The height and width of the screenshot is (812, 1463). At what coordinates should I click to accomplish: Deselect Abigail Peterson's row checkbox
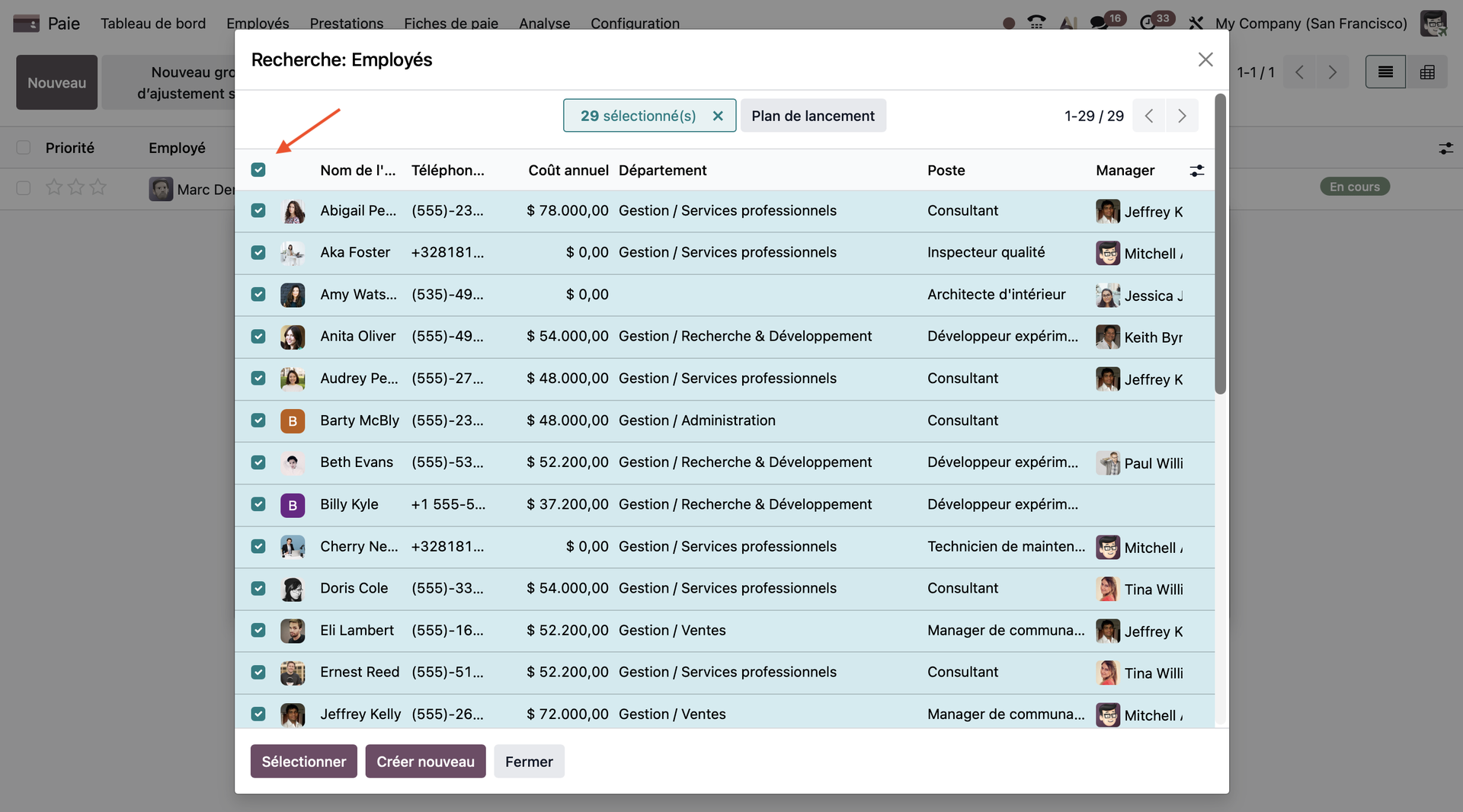point(258,211)
